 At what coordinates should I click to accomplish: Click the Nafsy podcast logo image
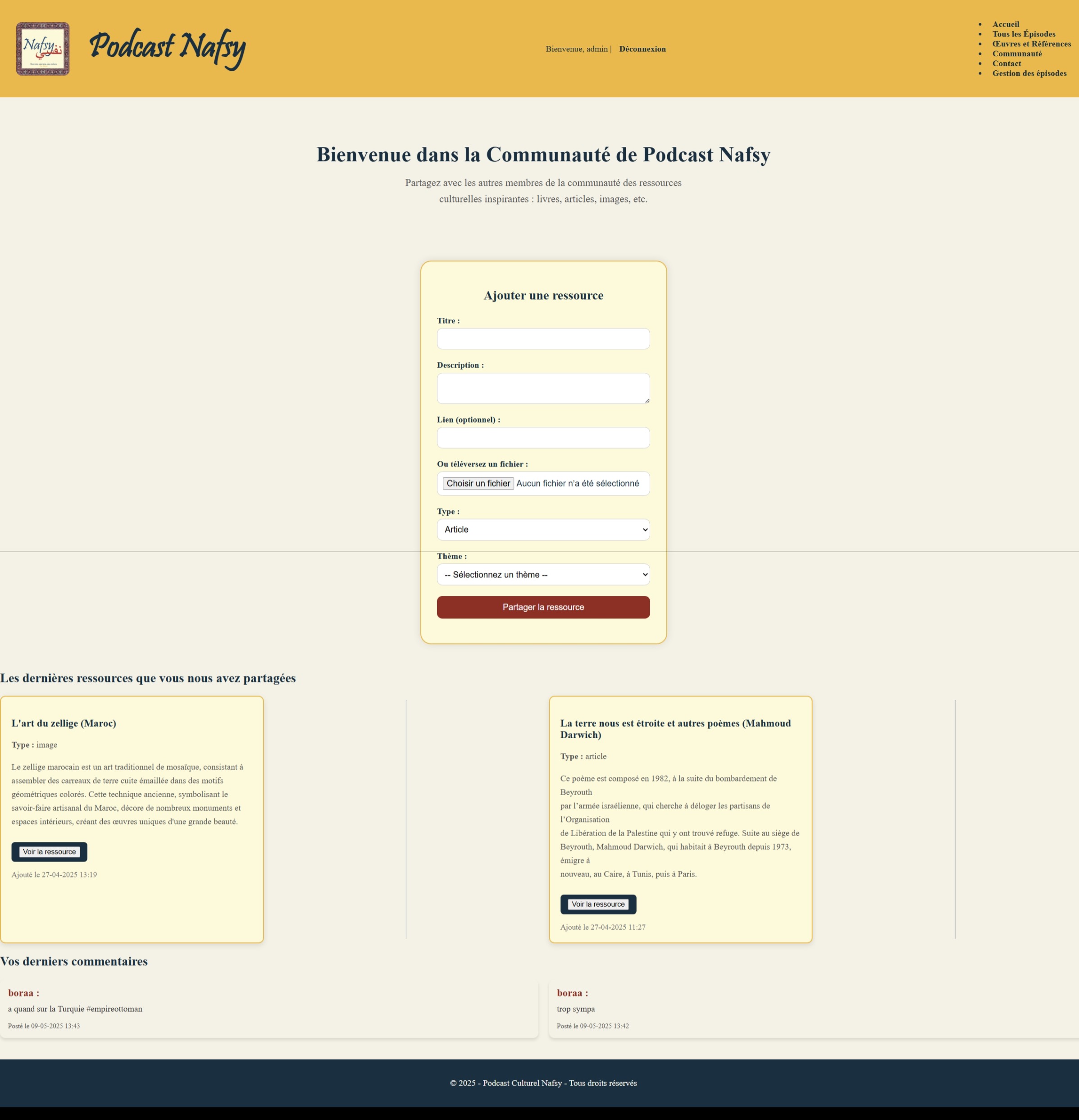[43, 49]
